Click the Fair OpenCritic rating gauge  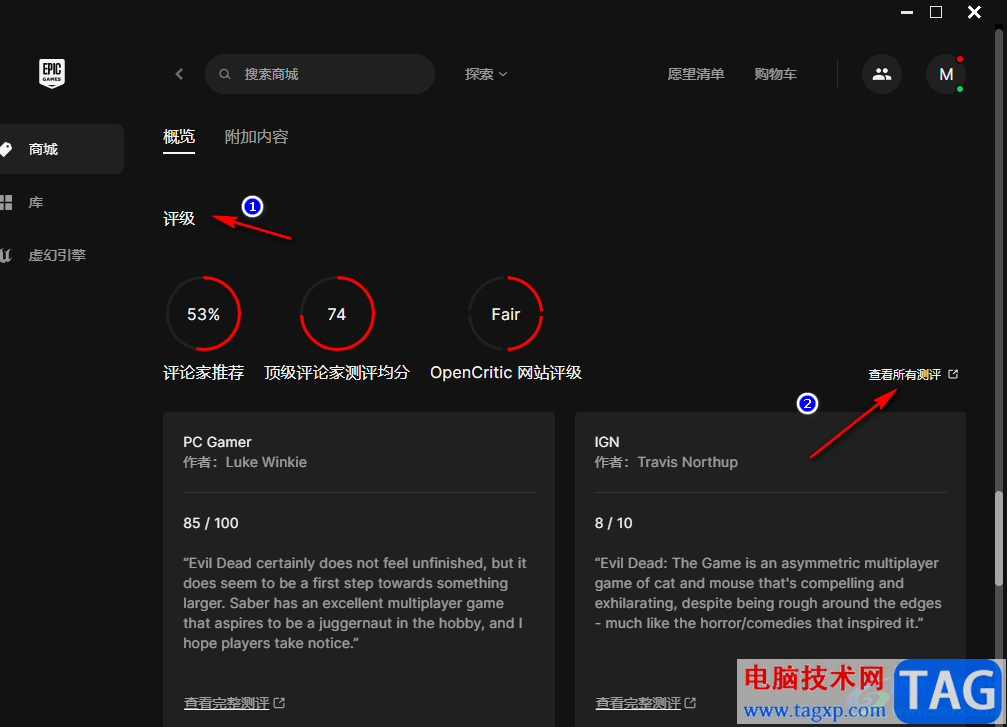pos(506,313)
